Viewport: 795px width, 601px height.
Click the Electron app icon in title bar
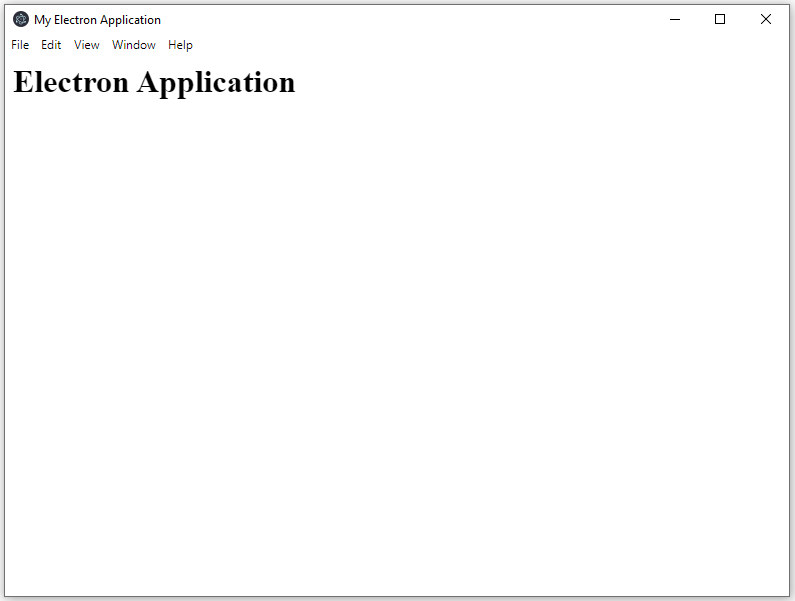pyautogui.click(x=21, y=19)
